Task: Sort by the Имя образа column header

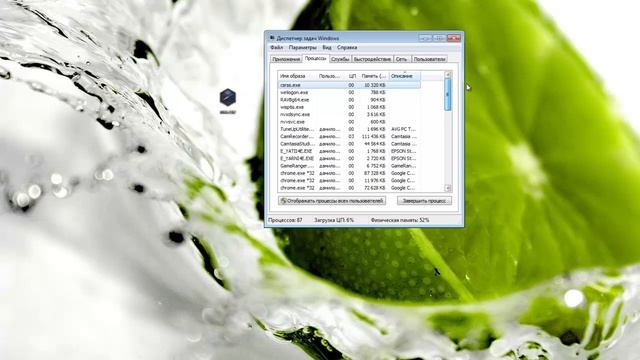Action: [x=298, y=76]
